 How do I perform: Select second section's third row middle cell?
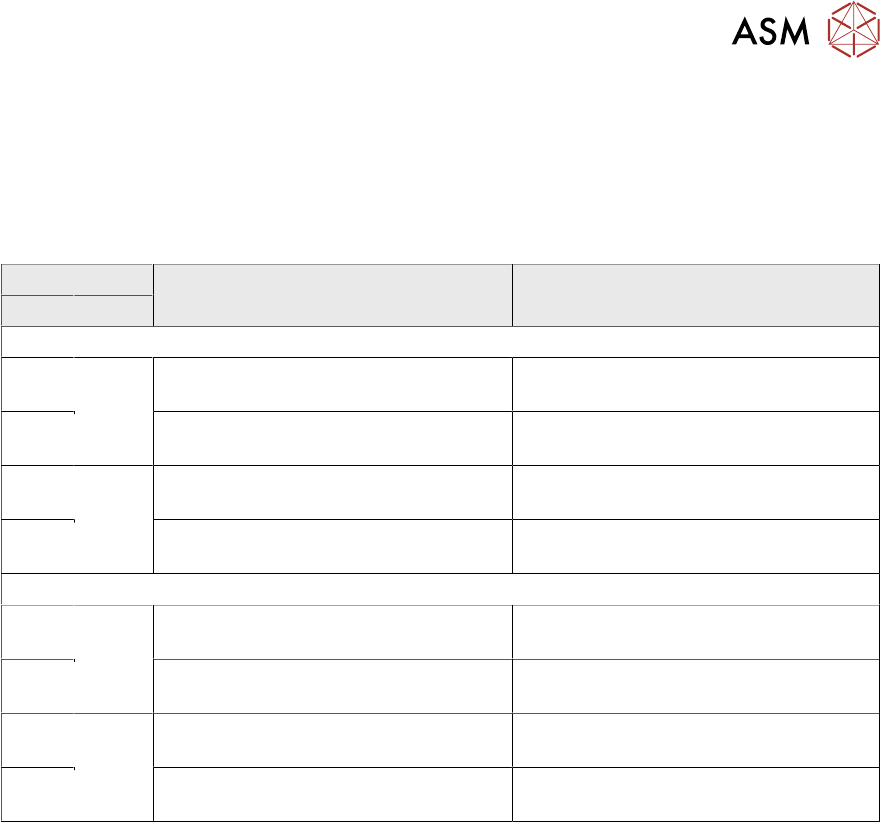coord(332,740)
